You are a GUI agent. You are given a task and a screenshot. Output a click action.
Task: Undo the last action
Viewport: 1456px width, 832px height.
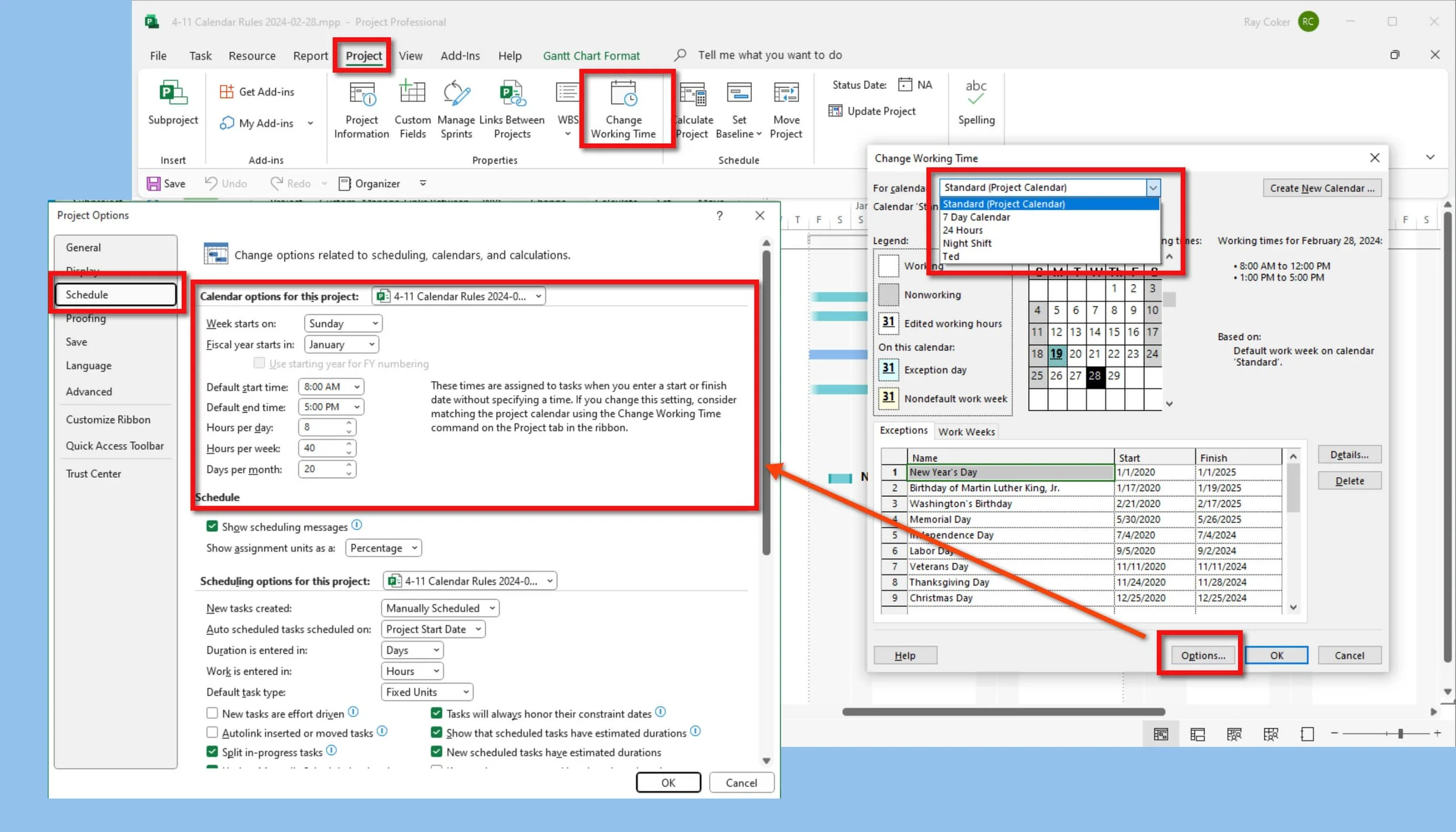point(226,184)
